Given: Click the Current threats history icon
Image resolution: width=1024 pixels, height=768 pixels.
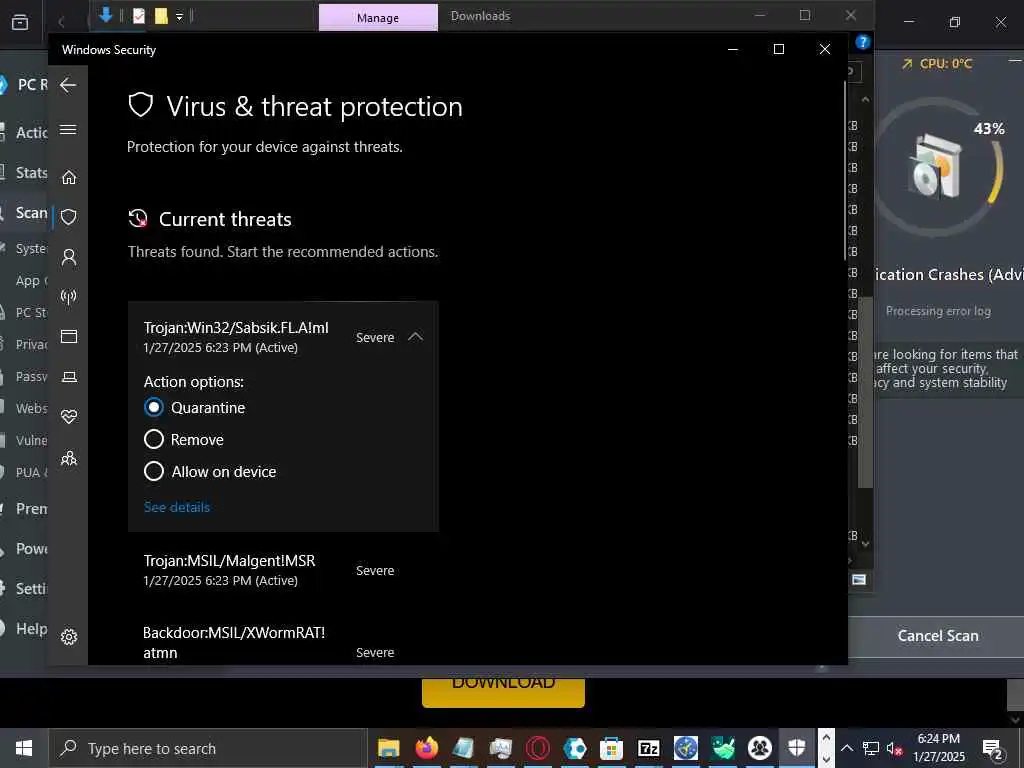Looking at the screenshot, I should click(x=138, y=219).
